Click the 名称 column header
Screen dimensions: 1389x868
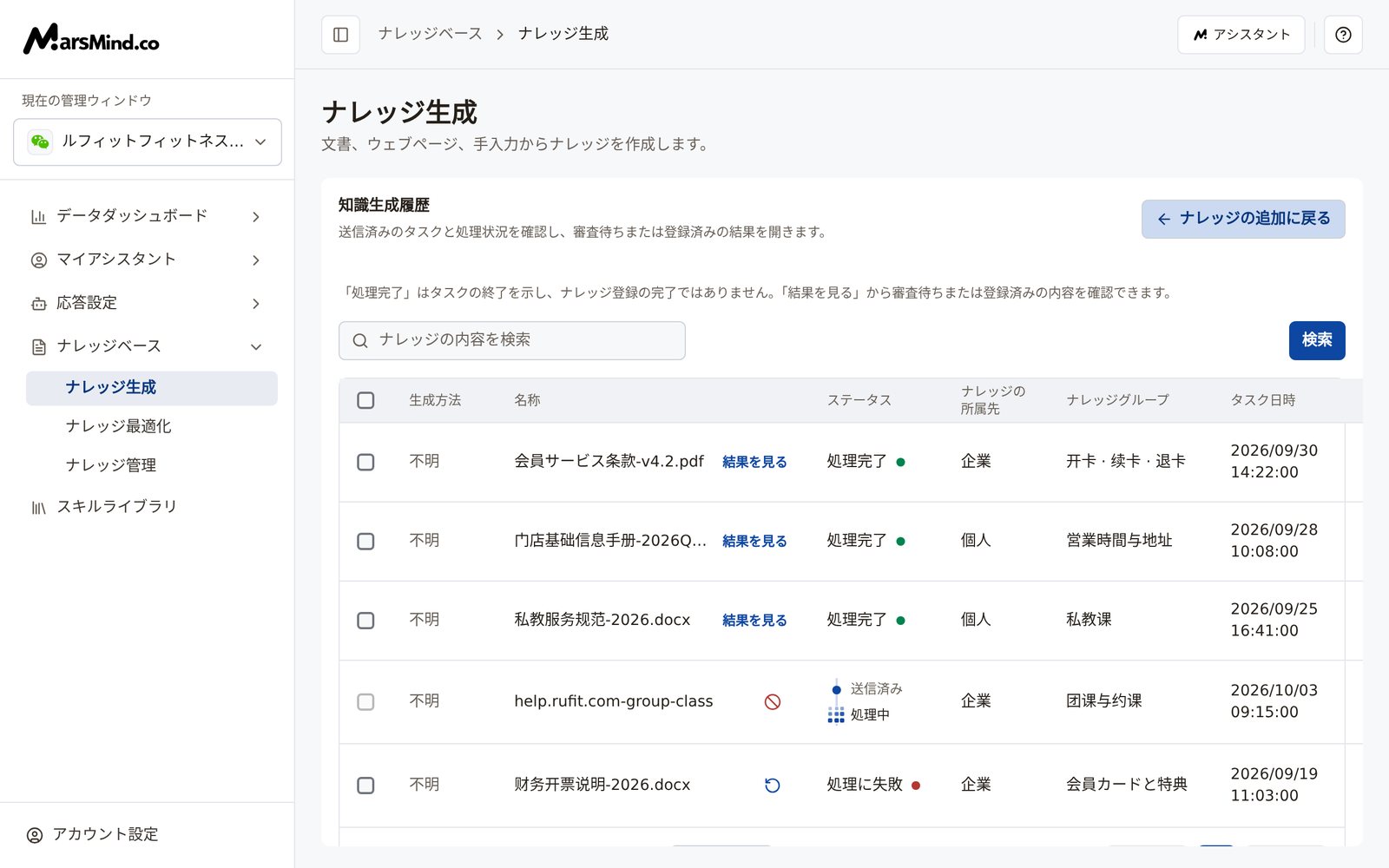(x=527, y=400)
